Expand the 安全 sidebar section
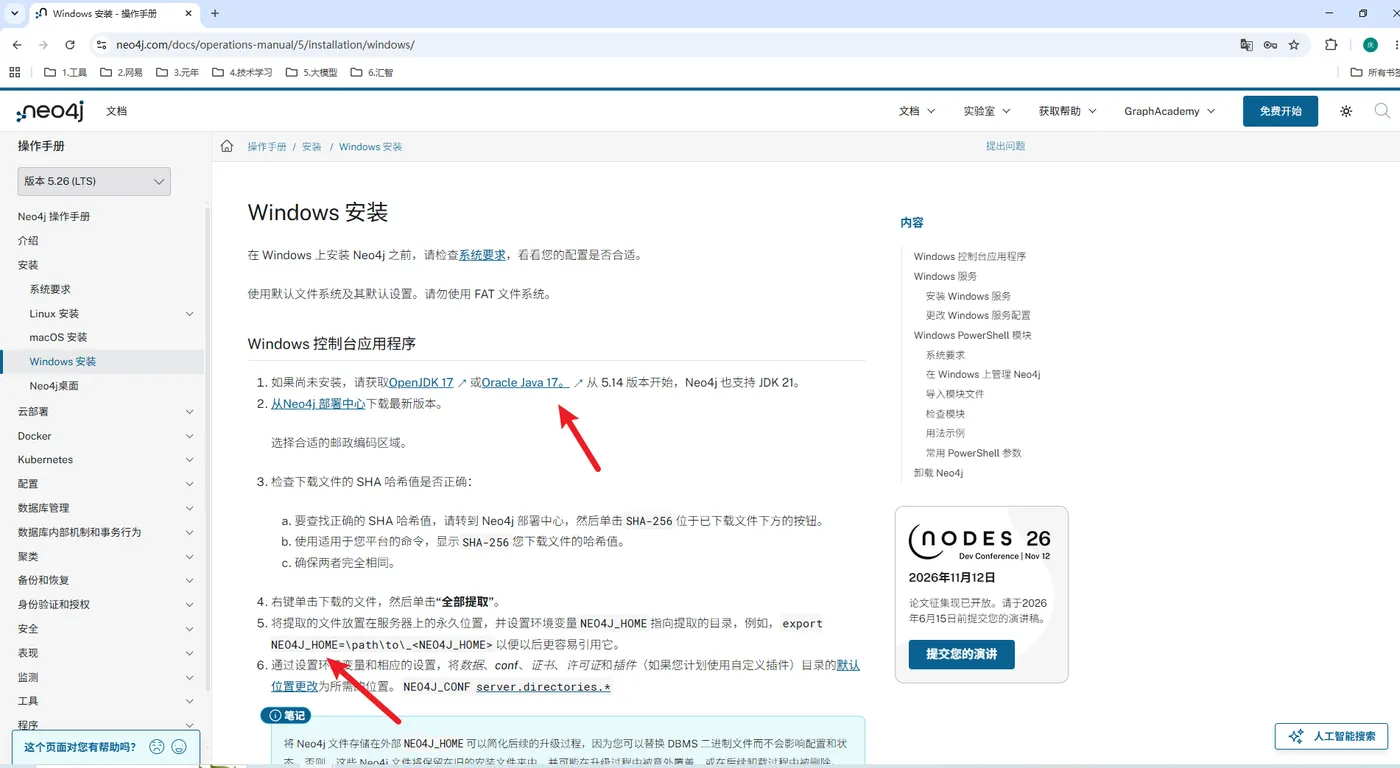Screen dimensions: 1400x768 [190, 629]
